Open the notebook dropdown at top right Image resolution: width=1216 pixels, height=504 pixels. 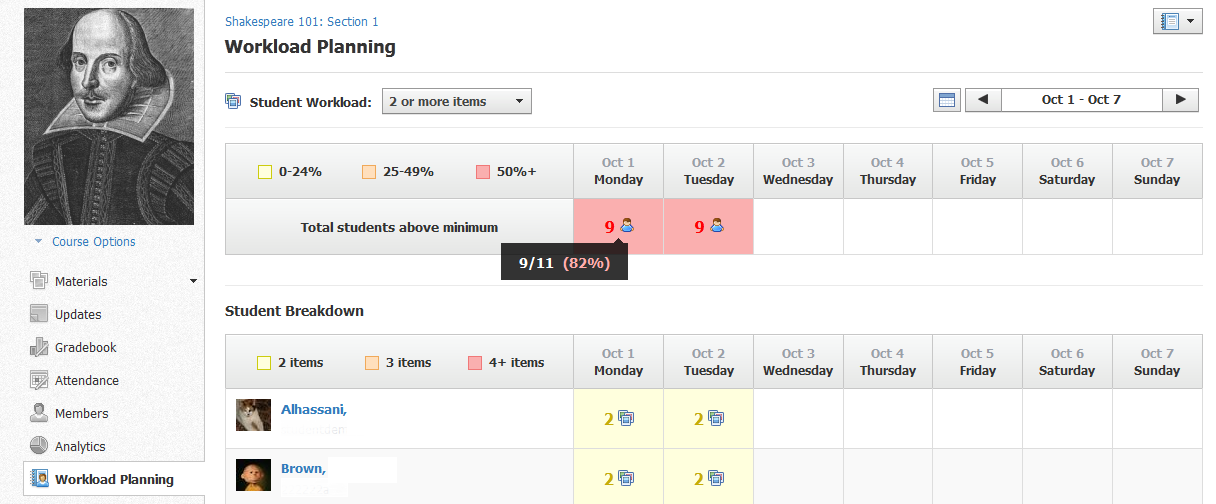coord(1177,21)
